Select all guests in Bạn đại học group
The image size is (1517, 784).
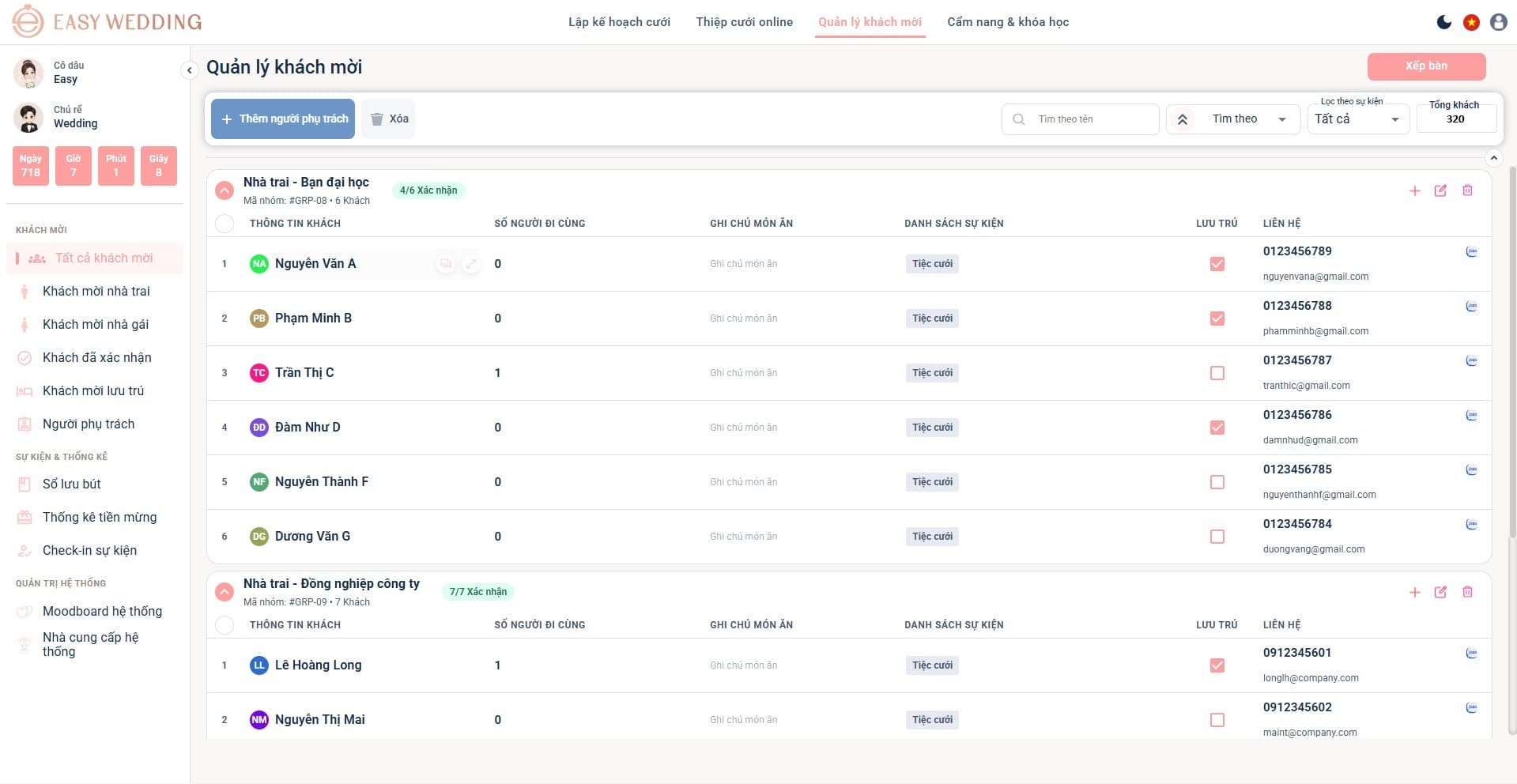tap(225, 224)
